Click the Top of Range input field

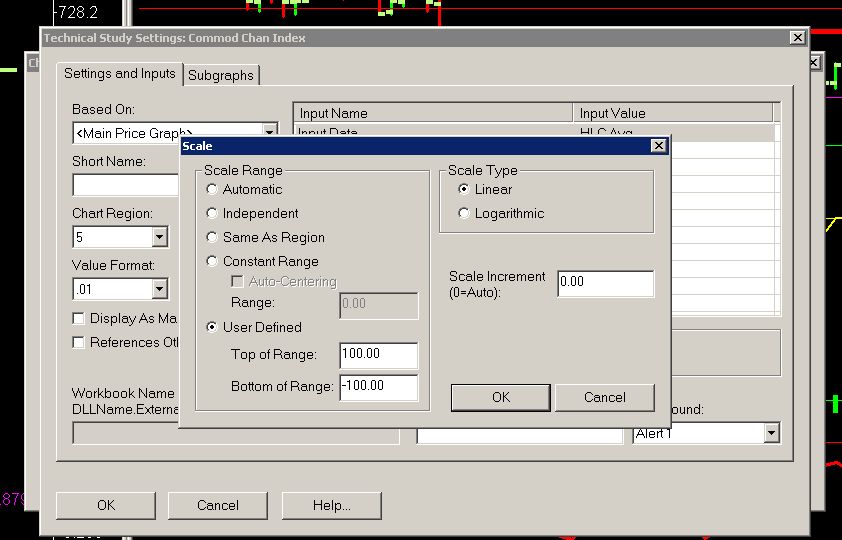[x=378, y=355]
